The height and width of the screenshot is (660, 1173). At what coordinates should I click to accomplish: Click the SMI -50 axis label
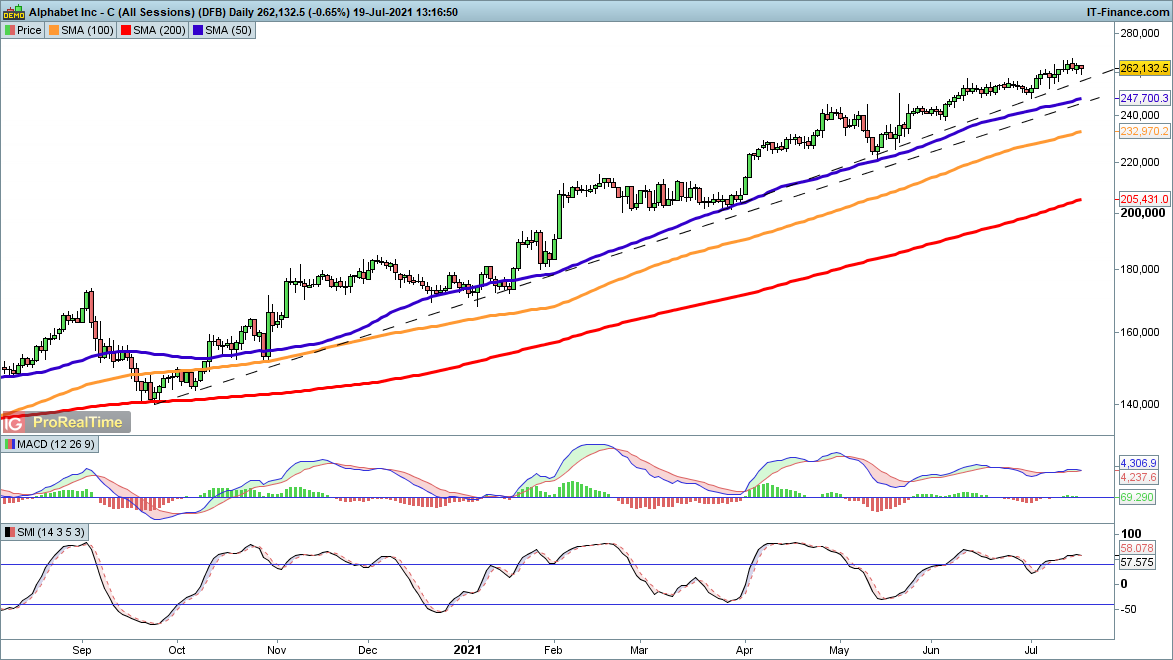(x=1130, y=609)
